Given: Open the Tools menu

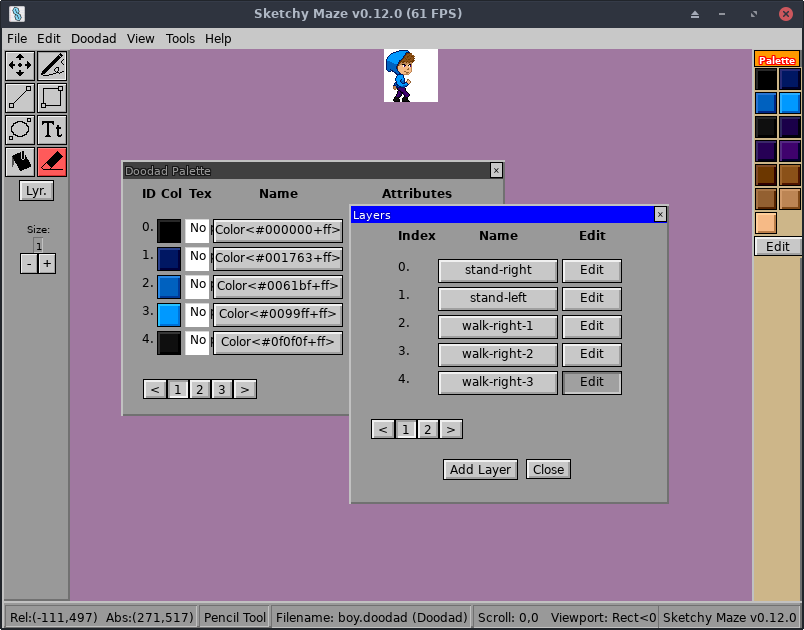Looking at the screenshot, I should point(180,38).
